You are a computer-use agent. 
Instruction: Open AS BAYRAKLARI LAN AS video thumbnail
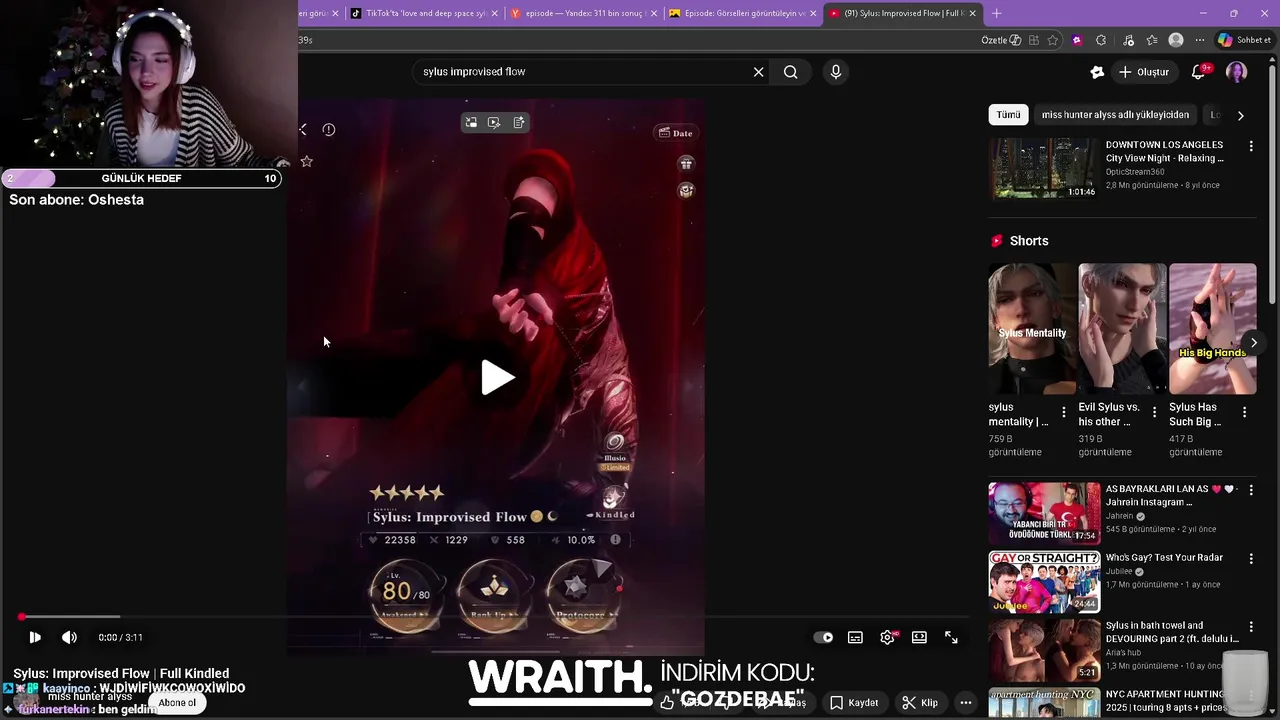tap(1044, 513)
